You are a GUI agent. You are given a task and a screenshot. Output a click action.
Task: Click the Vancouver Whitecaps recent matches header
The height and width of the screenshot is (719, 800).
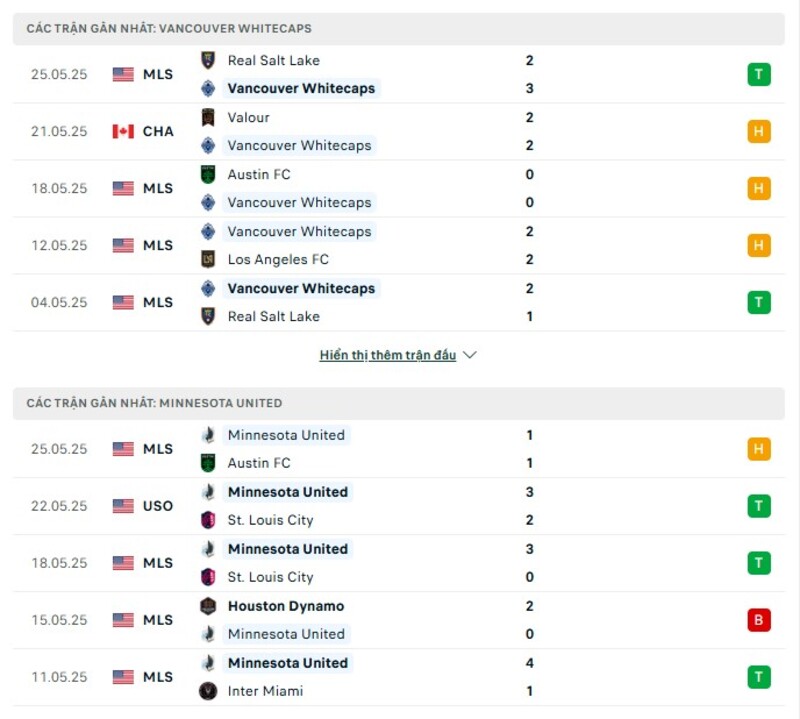pyautogui.click(x=169, y=29)
